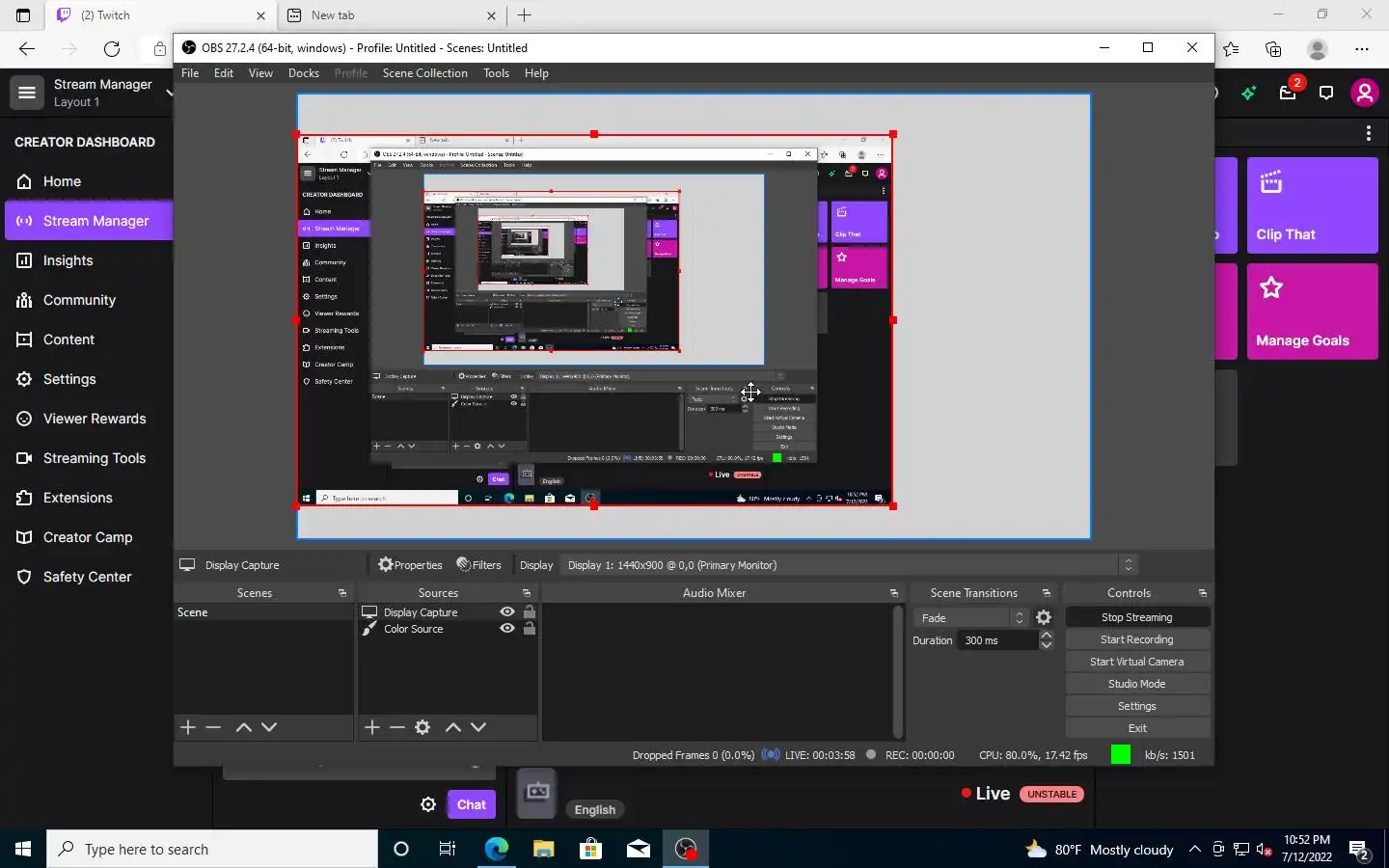Open Twitch whispers chat bubble icon
1389x868 pixels.
1326,94
